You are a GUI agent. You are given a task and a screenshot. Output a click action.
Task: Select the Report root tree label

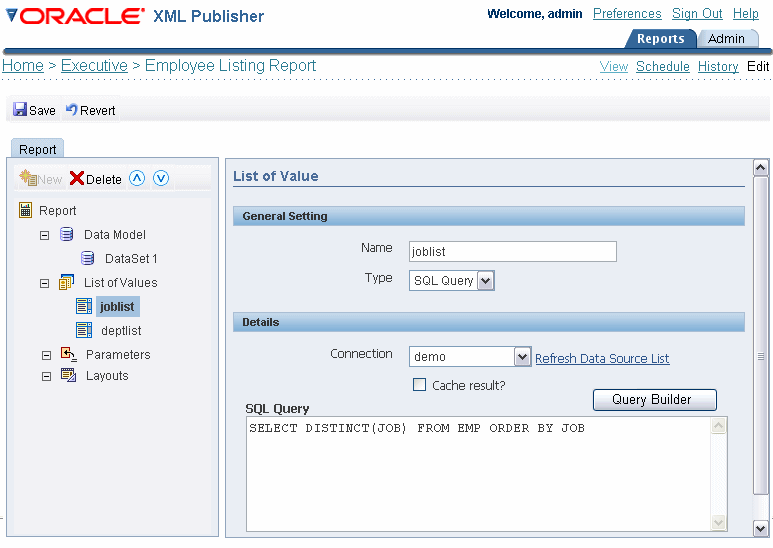57,210
